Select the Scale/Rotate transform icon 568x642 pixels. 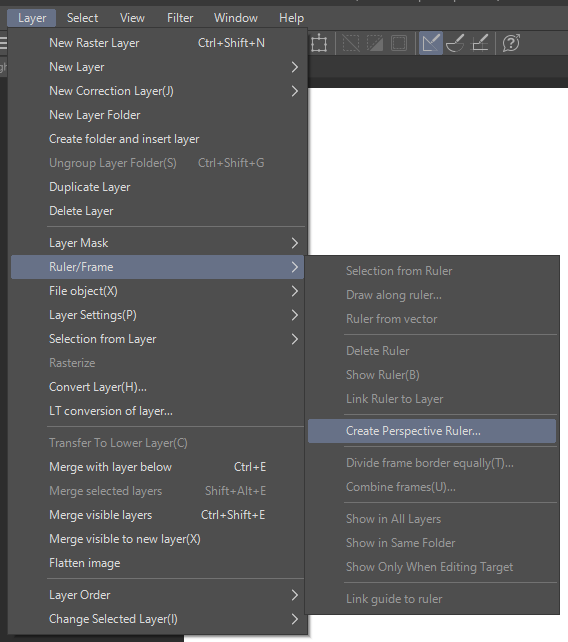pos(319,43)
